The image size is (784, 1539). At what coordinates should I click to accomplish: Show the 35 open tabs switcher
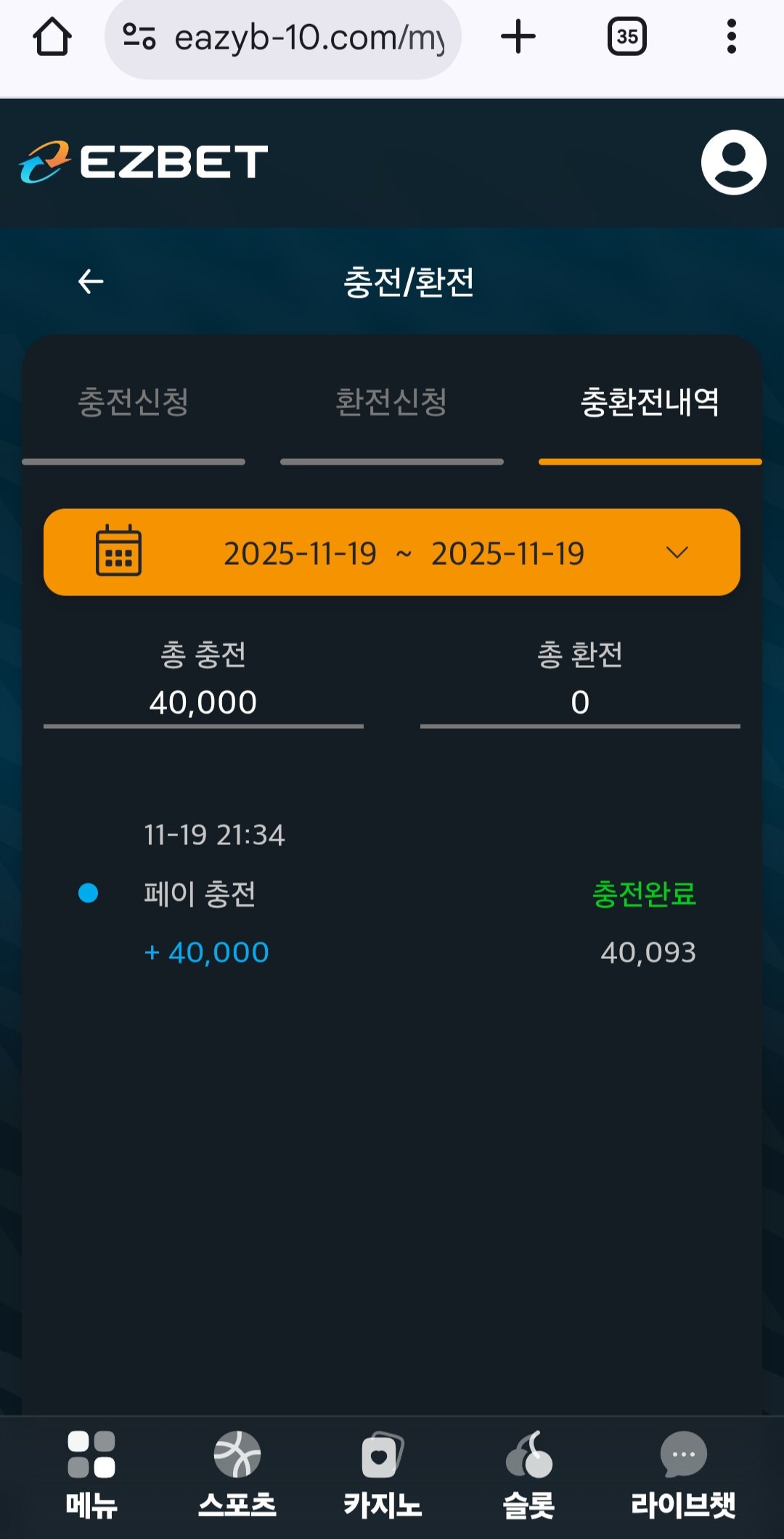coord(626,37)
